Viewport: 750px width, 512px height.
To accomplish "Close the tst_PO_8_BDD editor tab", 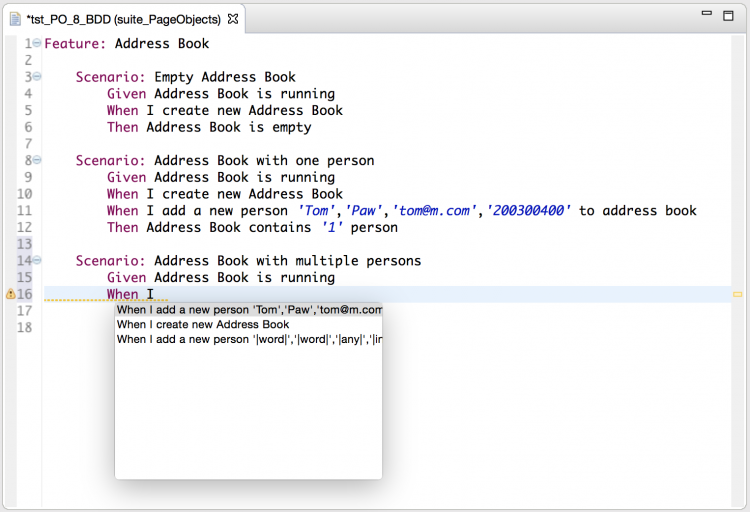I will [232, 19].
